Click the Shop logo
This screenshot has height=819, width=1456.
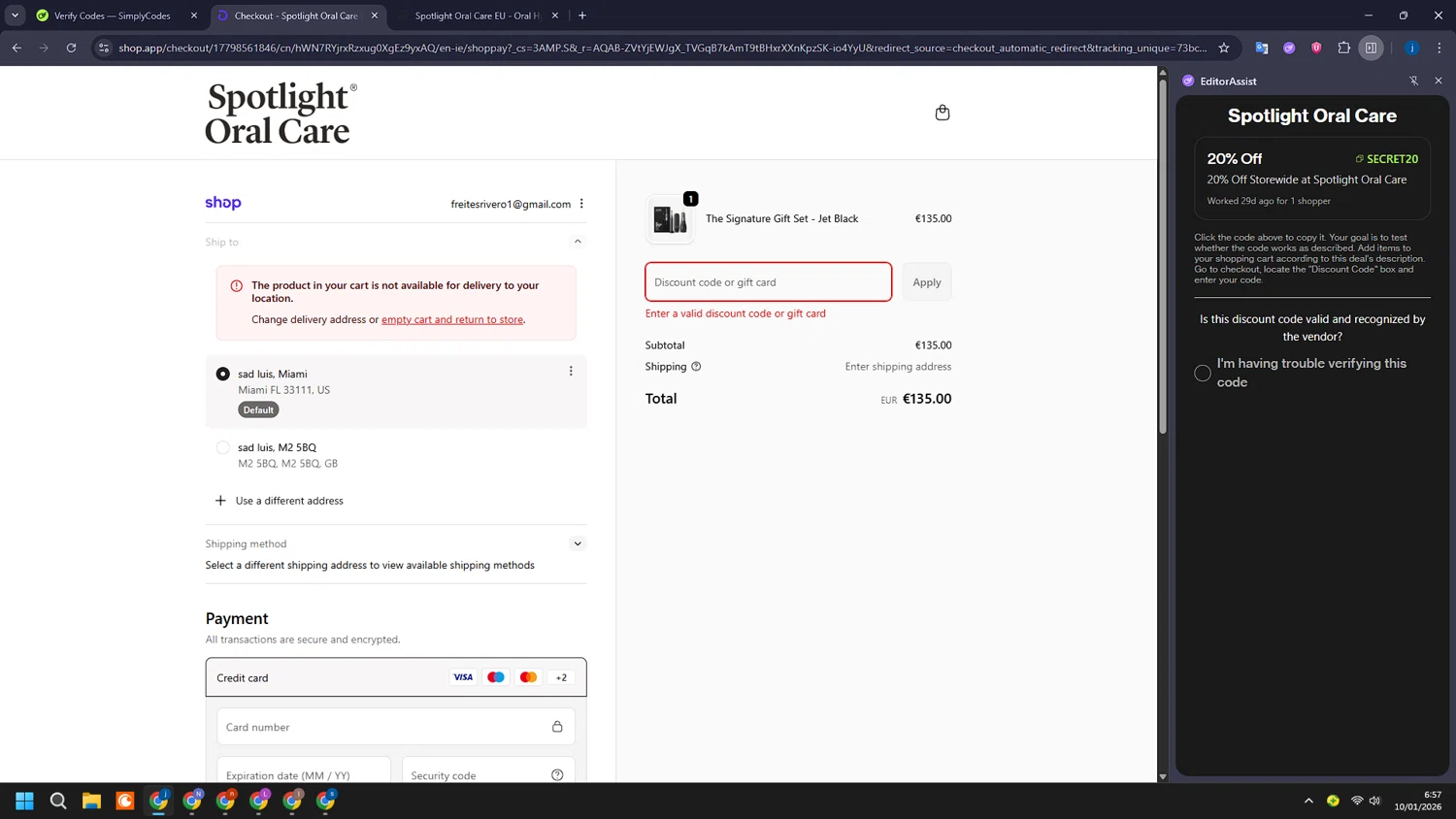[x=223, y=203]
